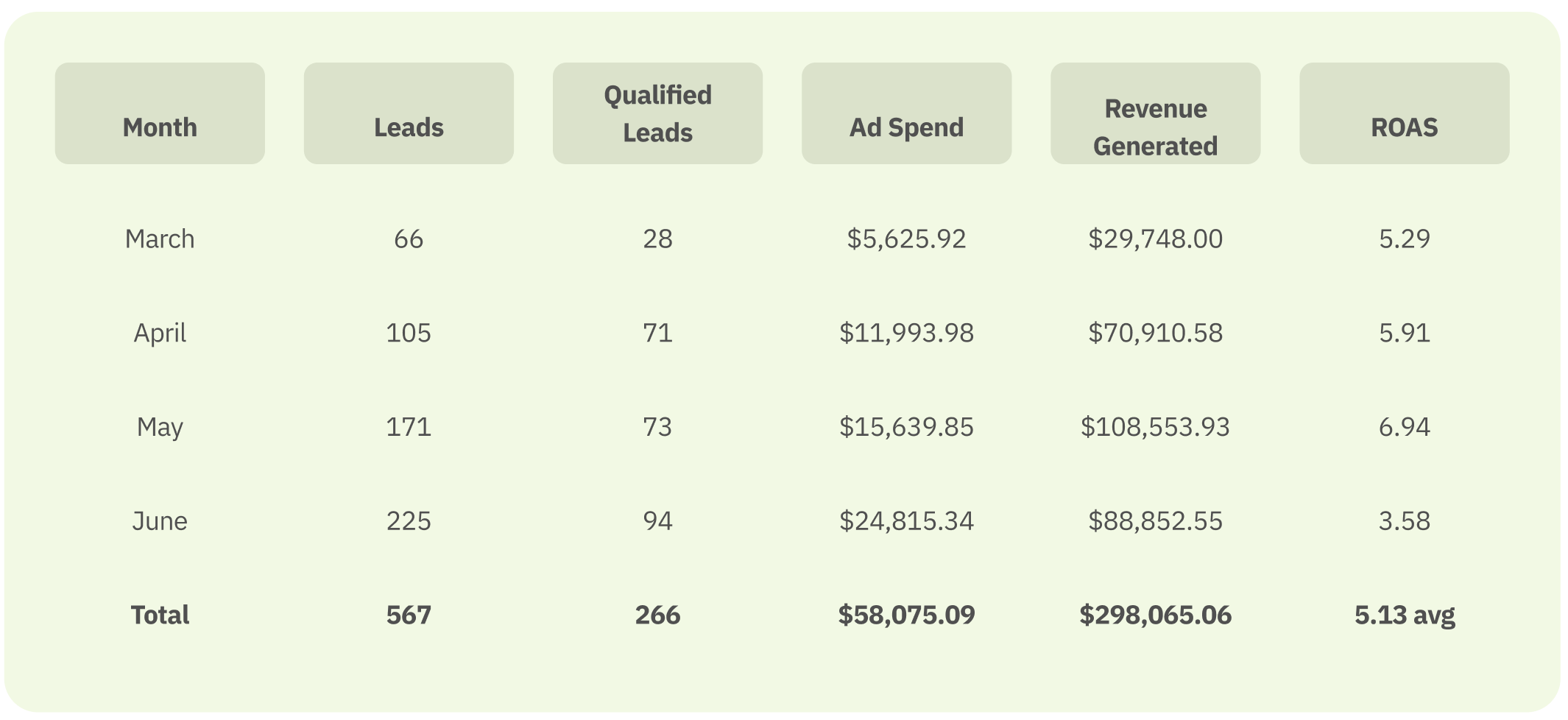Click April revenue $70,910.58

pyautogui.click(x=1155, y=333)
